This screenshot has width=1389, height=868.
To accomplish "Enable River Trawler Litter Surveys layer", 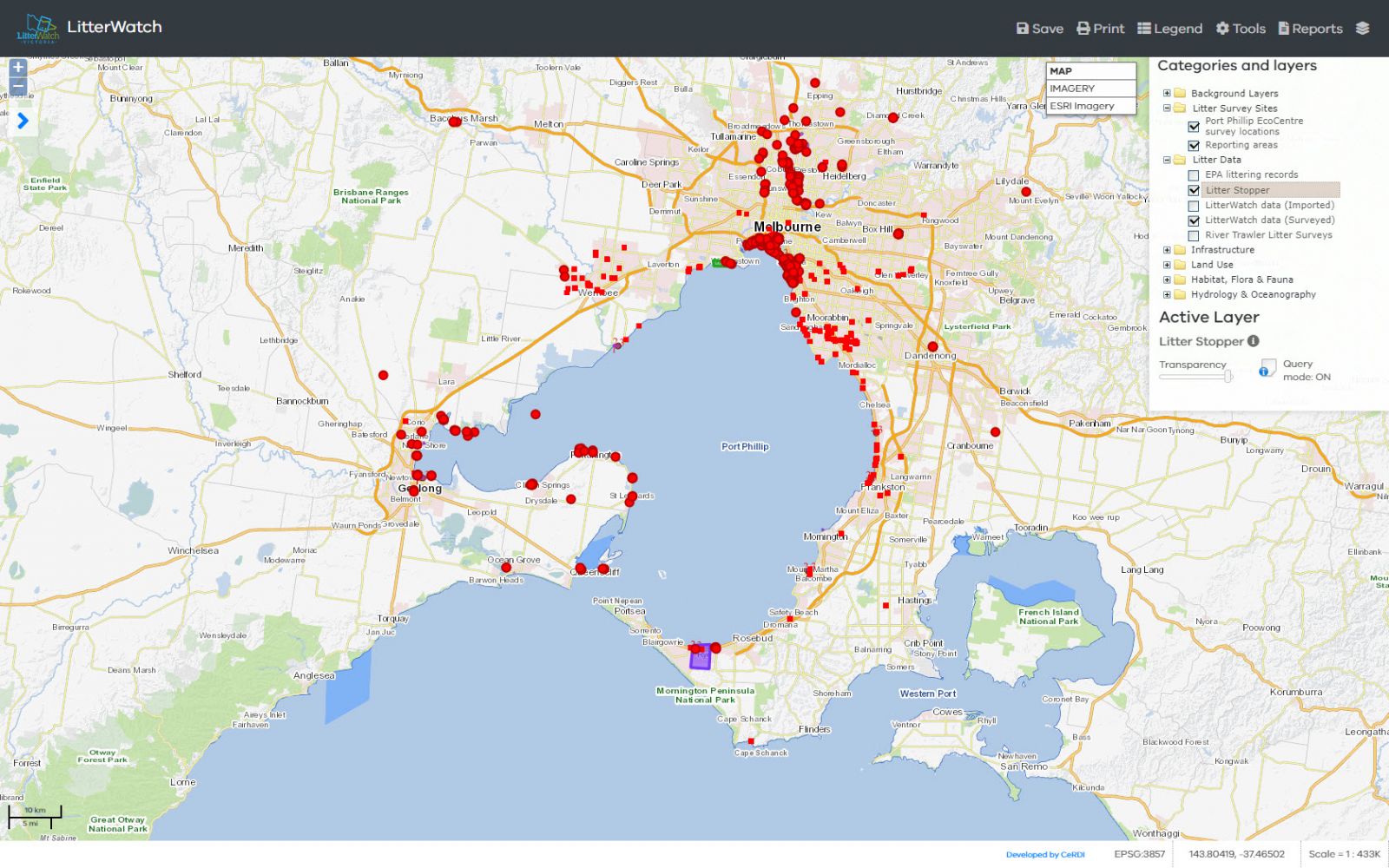I will coord(1194,235).
